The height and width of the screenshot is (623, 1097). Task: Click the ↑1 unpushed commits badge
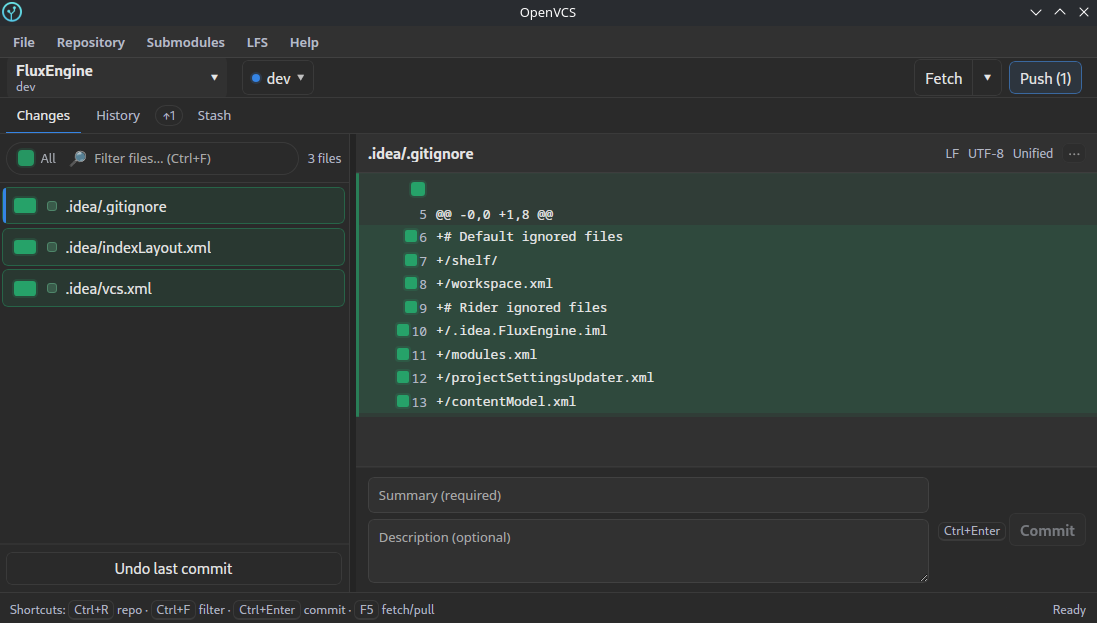tap(168, 115)
